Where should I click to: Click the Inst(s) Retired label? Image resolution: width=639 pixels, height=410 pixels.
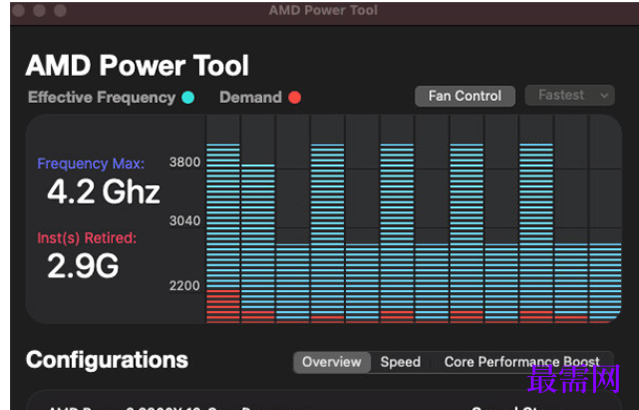click(87, 238)
